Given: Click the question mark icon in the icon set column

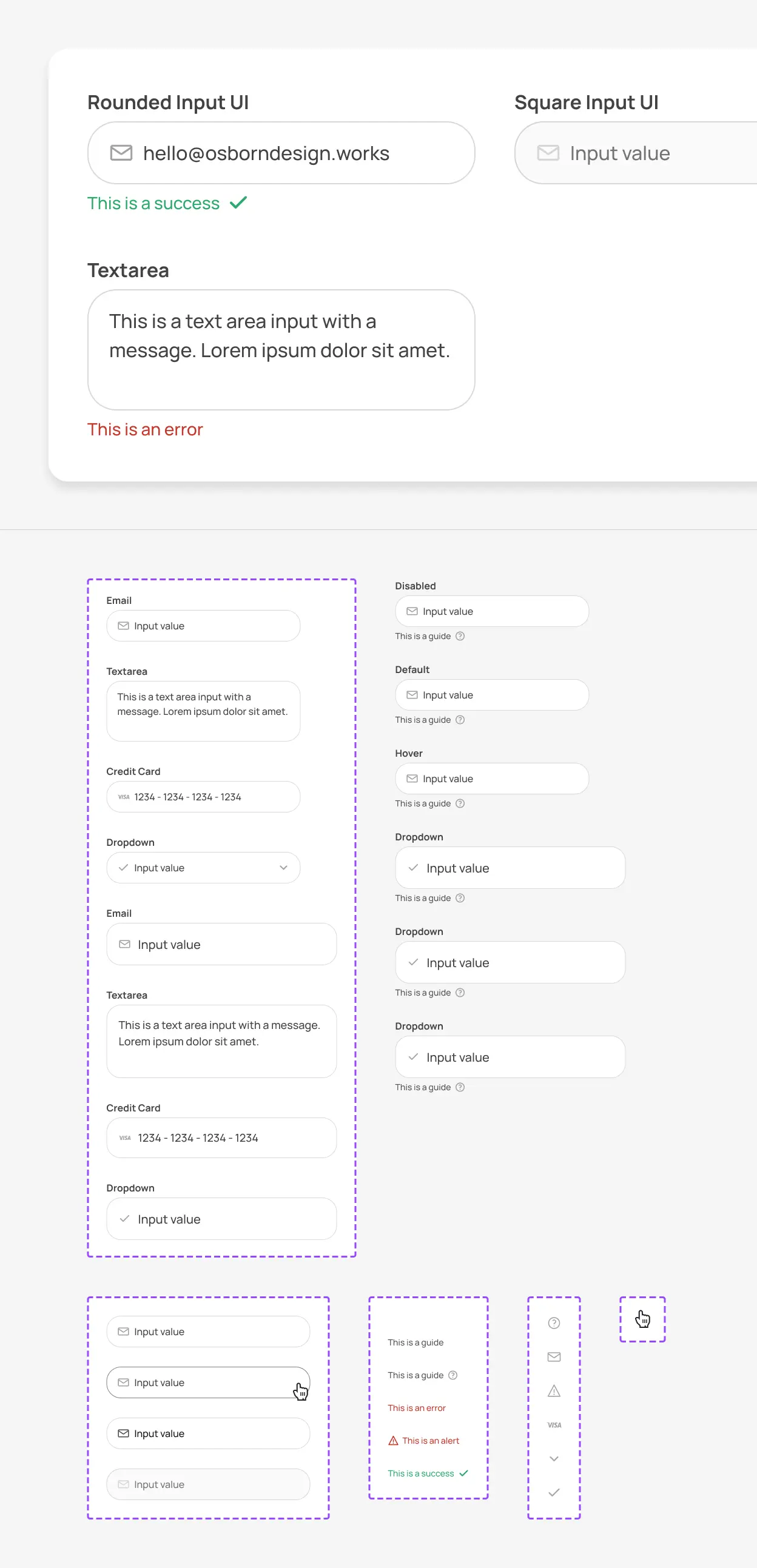Looking at the screenshot, I should tap(554, 1322).
